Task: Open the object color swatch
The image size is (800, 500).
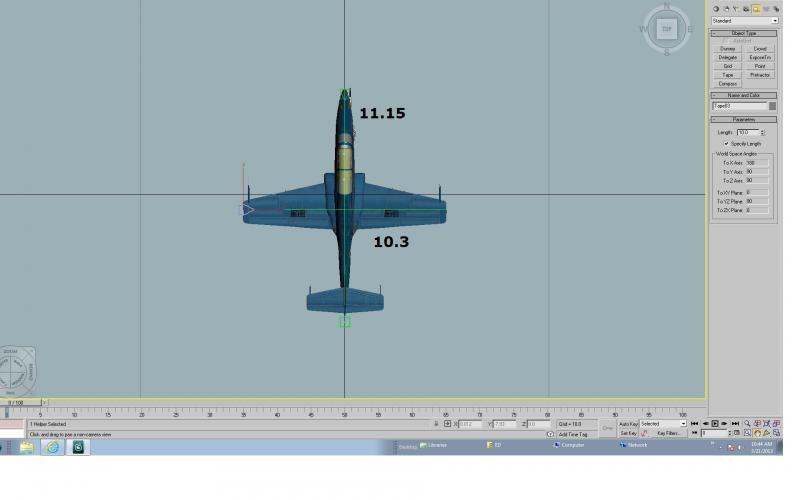Action: (772, 106)
